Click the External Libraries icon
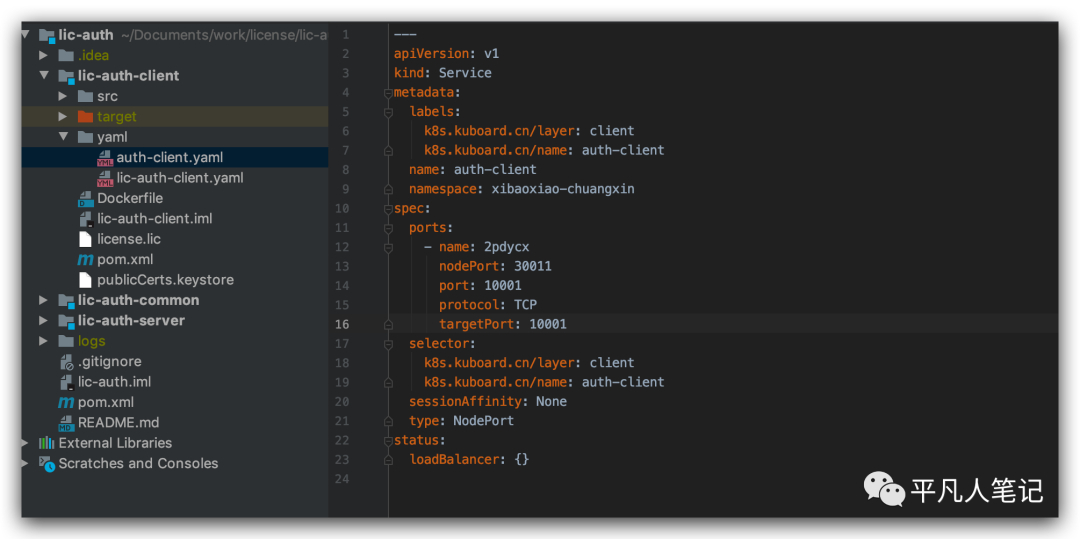1080x539 pixels. [47, 443]
